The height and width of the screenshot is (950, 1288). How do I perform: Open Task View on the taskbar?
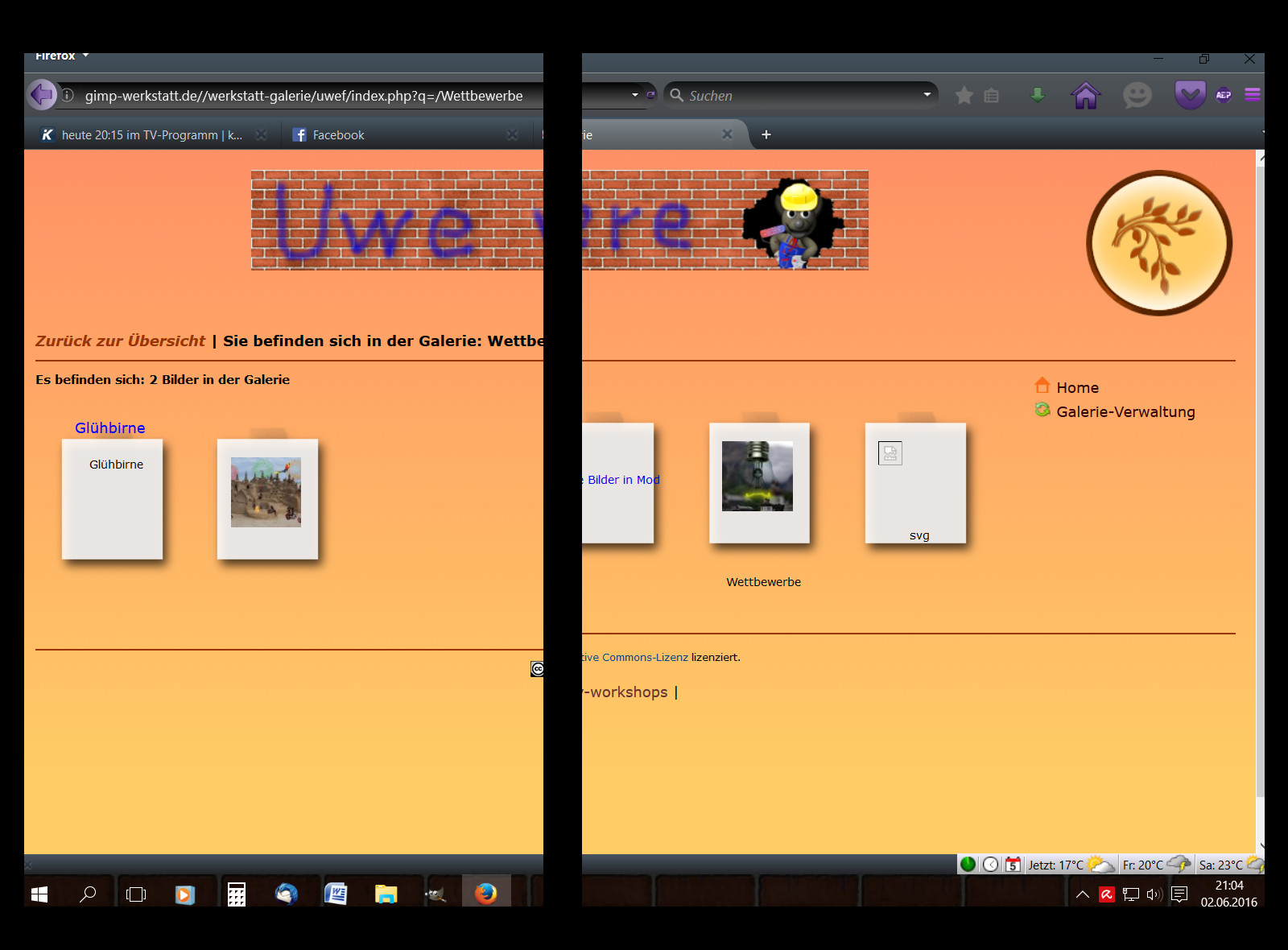[136, 894]
